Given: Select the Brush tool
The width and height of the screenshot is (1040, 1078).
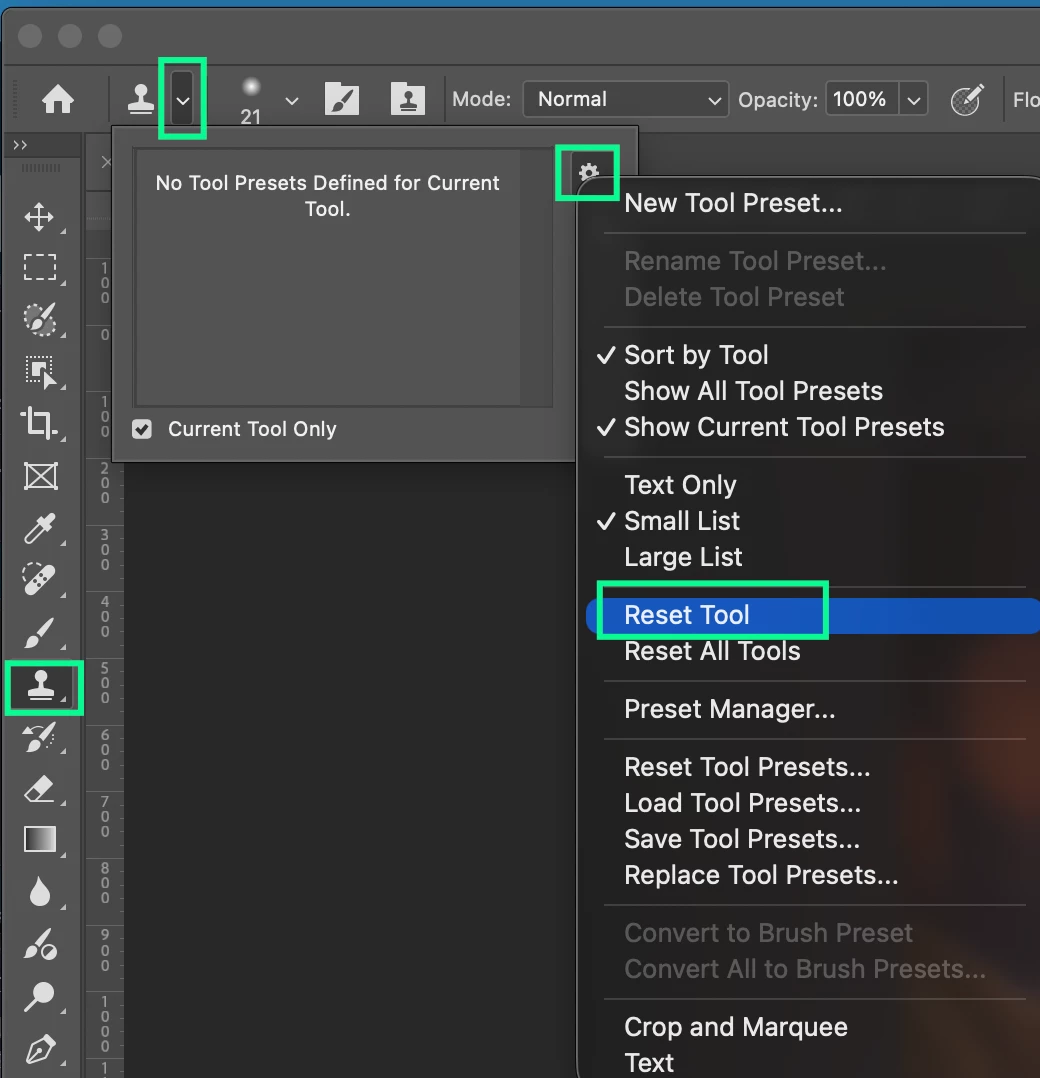Looking at the screenshot, I should [39, 632].
